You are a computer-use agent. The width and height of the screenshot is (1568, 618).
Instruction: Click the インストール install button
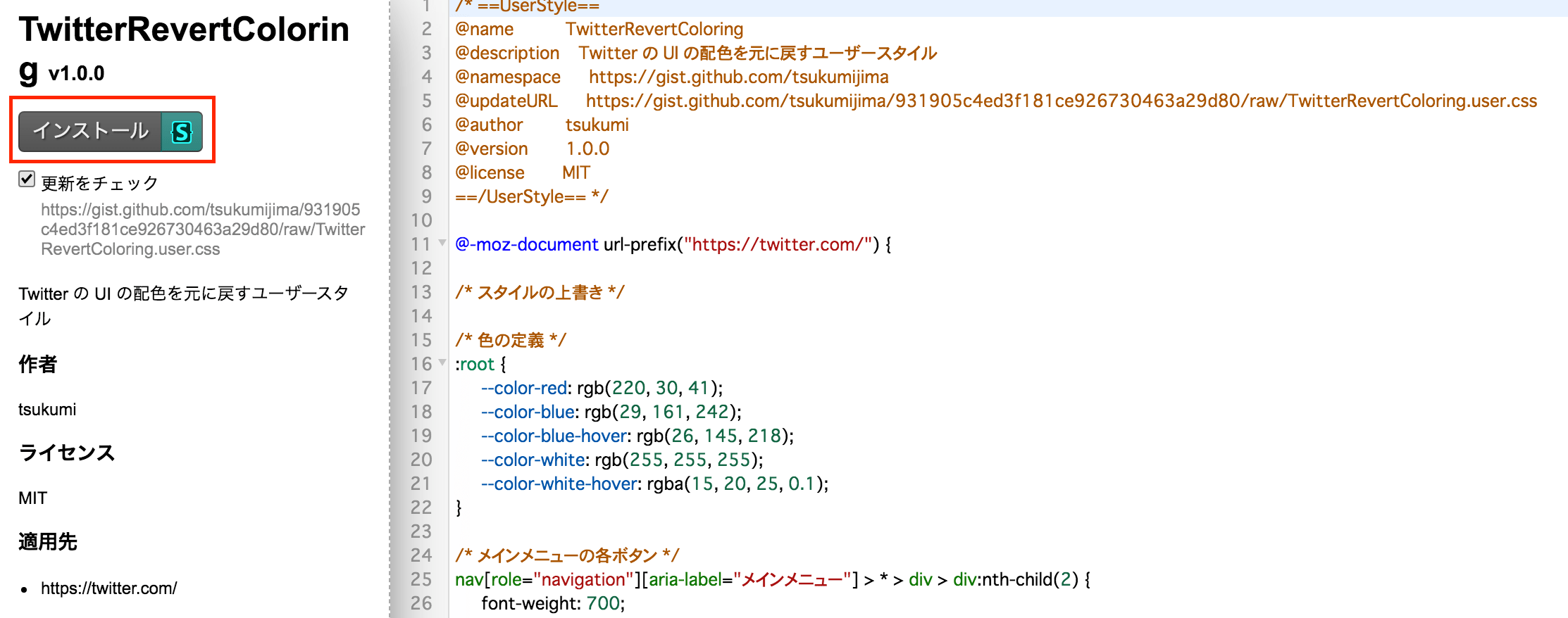(x=111, y=132)
